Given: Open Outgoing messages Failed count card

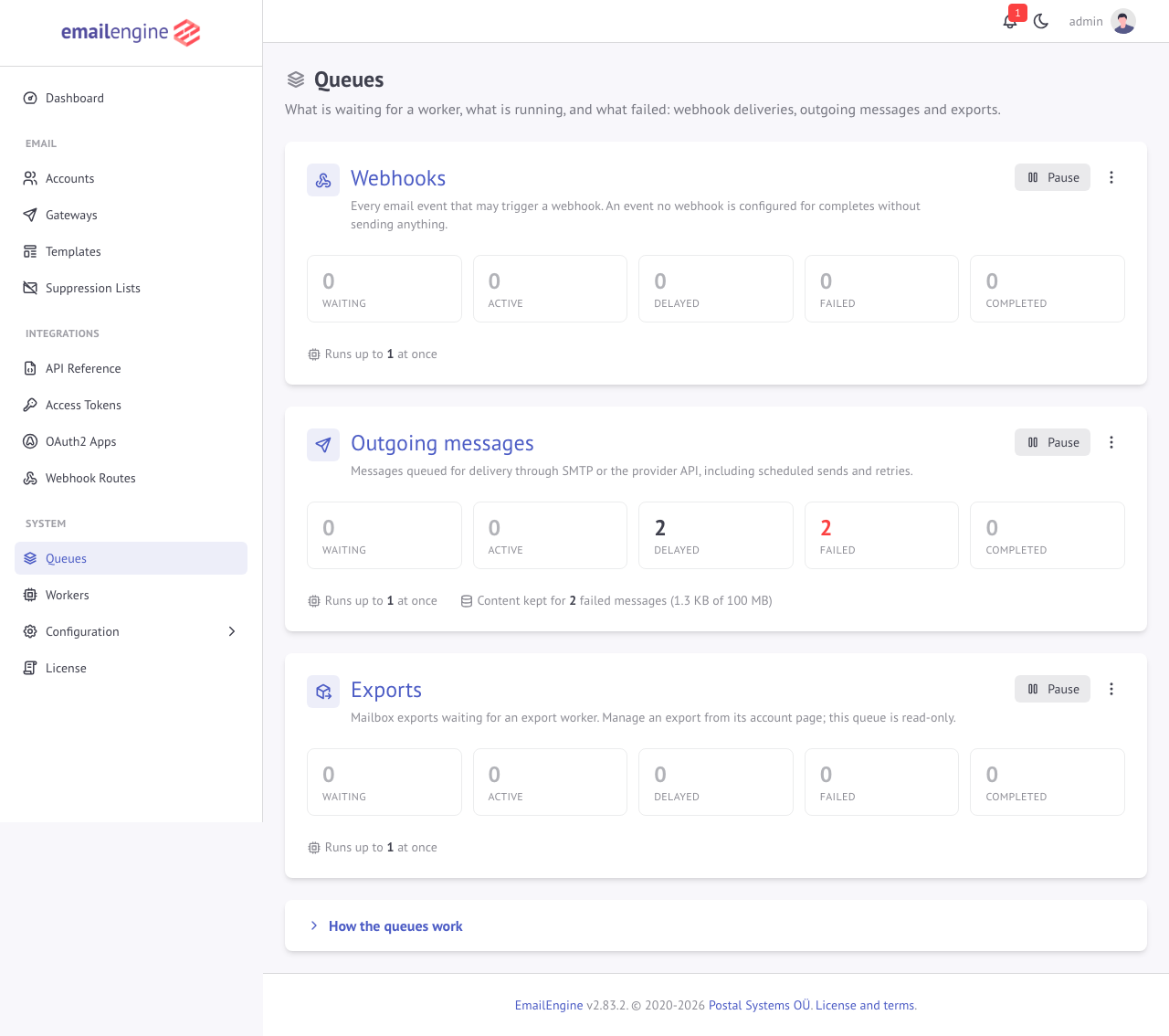Looking at the screenshot, I should tap(881, 535).
